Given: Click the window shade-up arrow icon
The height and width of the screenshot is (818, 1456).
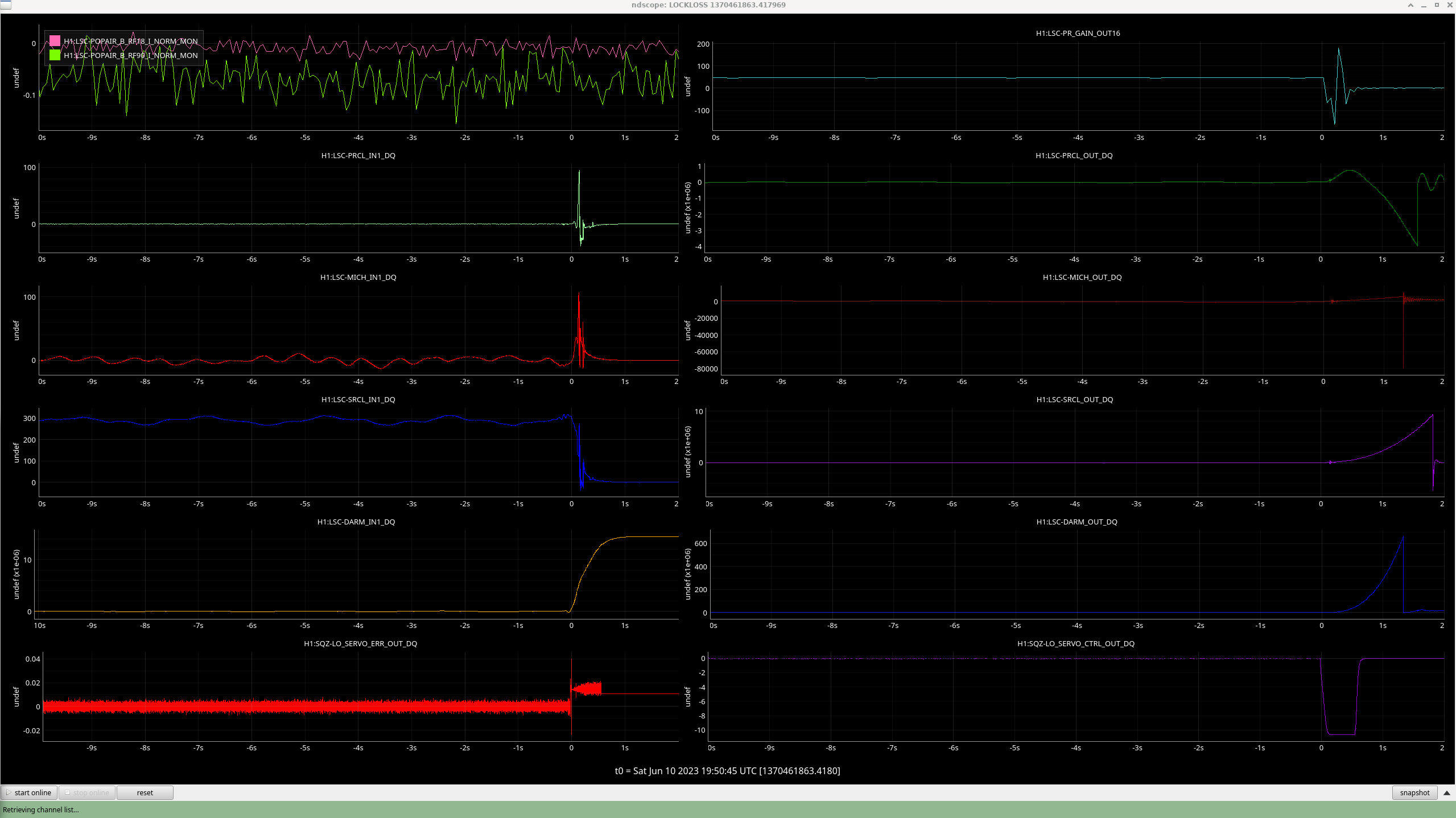Looking at the screenshot, I should (x=1410, y=5).
